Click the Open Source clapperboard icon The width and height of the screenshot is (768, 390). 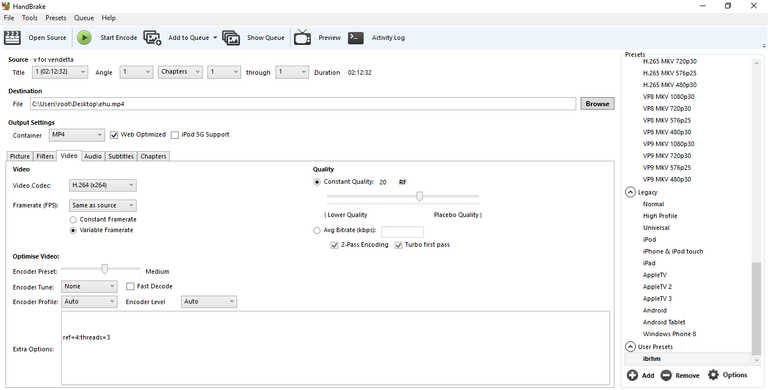(12, 38)
